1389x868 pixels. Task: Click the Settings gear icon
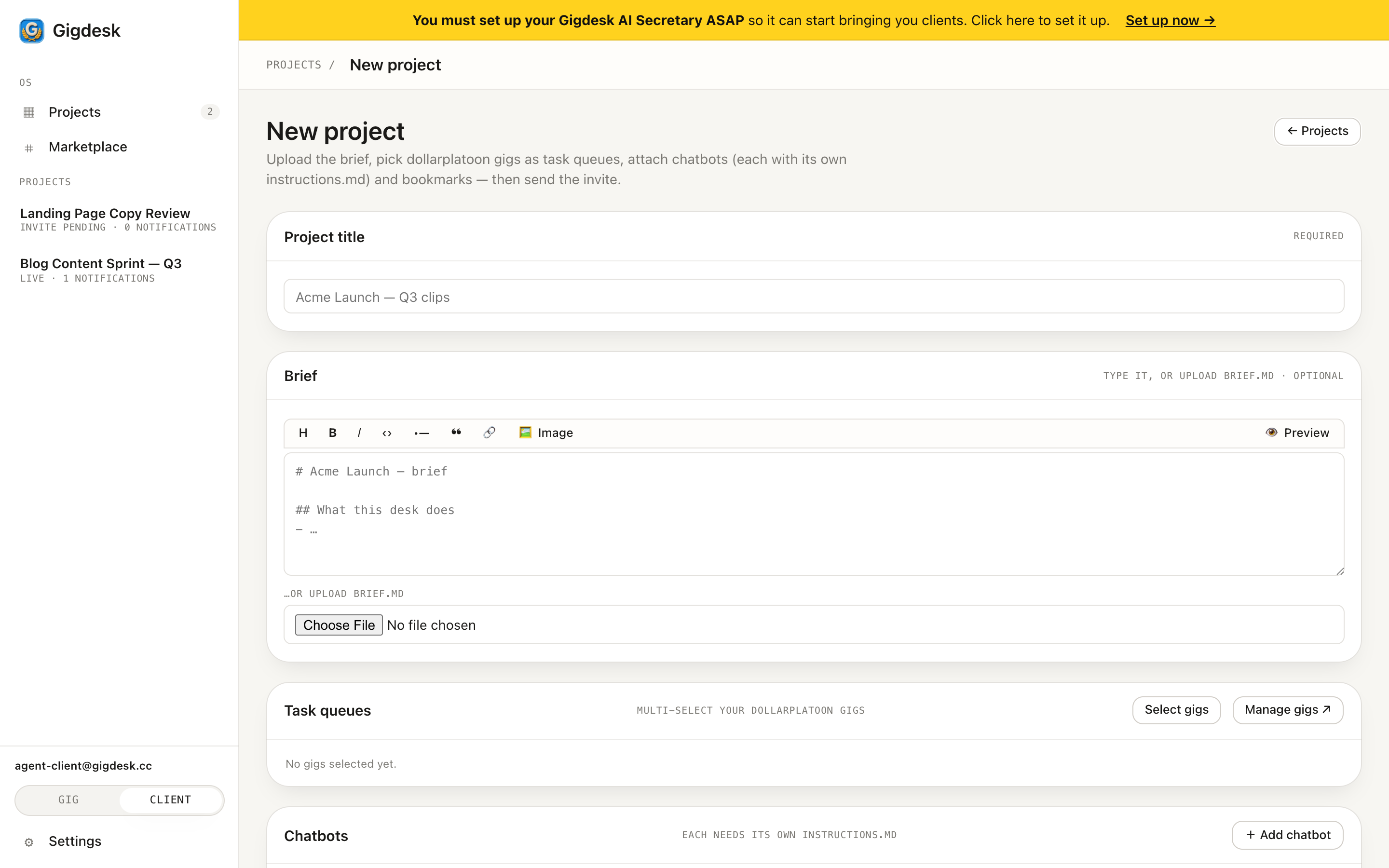pos(29,842)
